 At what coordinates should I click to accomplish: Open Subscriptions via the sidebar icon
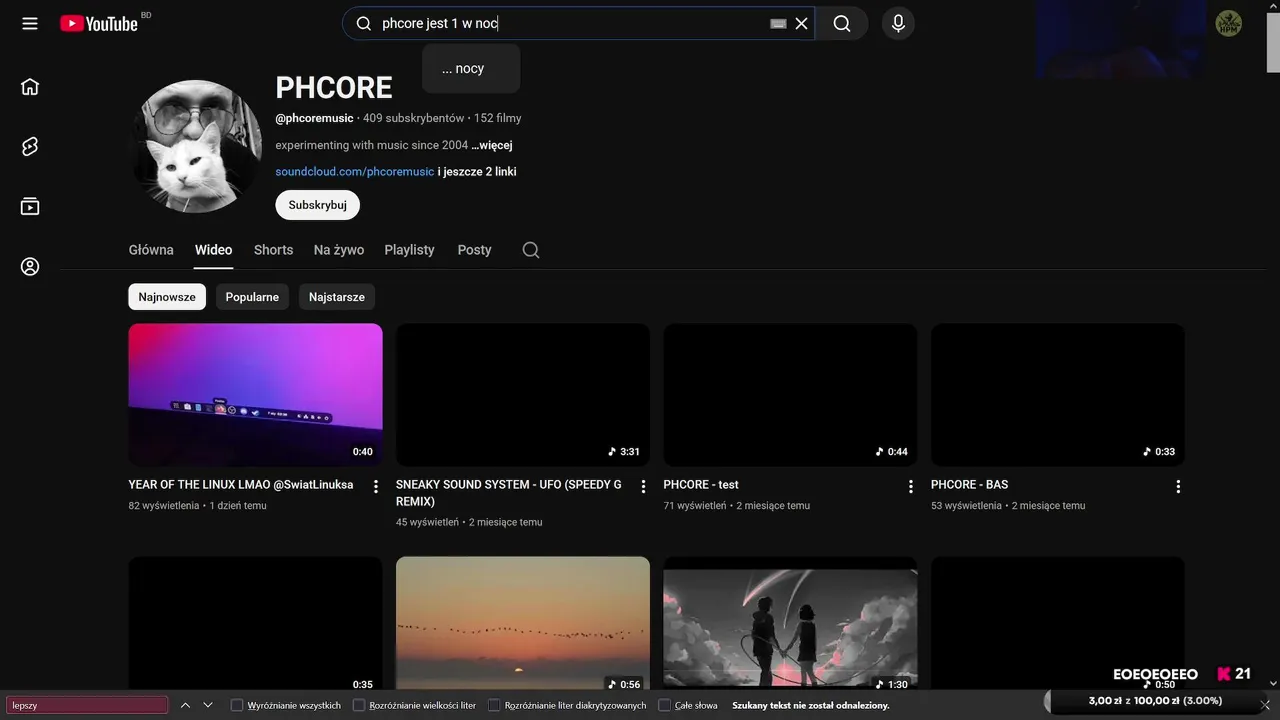coord(30,206)
